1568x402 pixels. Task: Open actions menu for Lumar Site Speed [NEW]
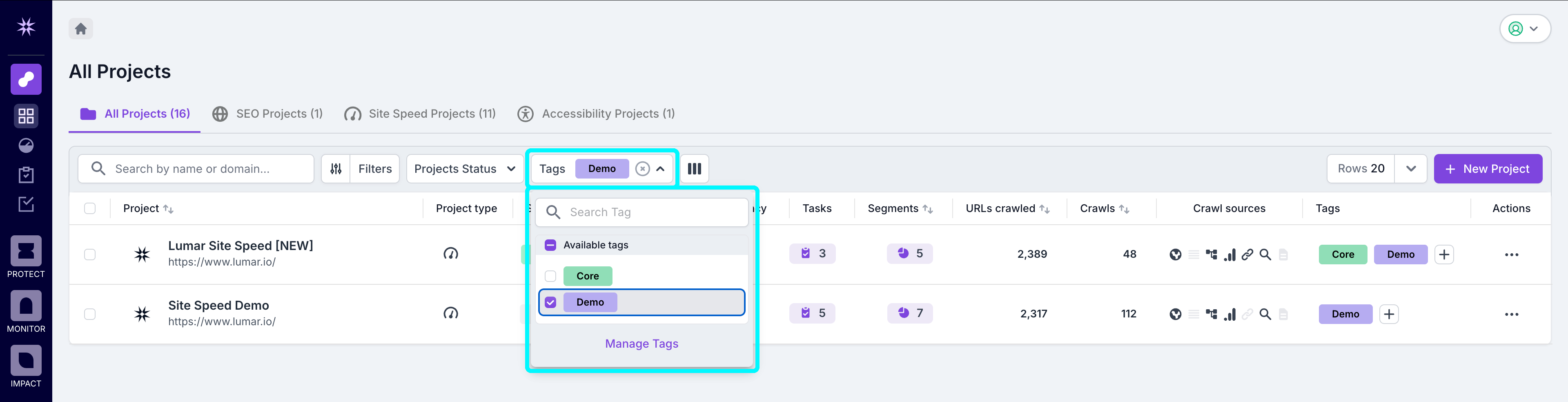pyautogui.click(x=1511, y=255)
